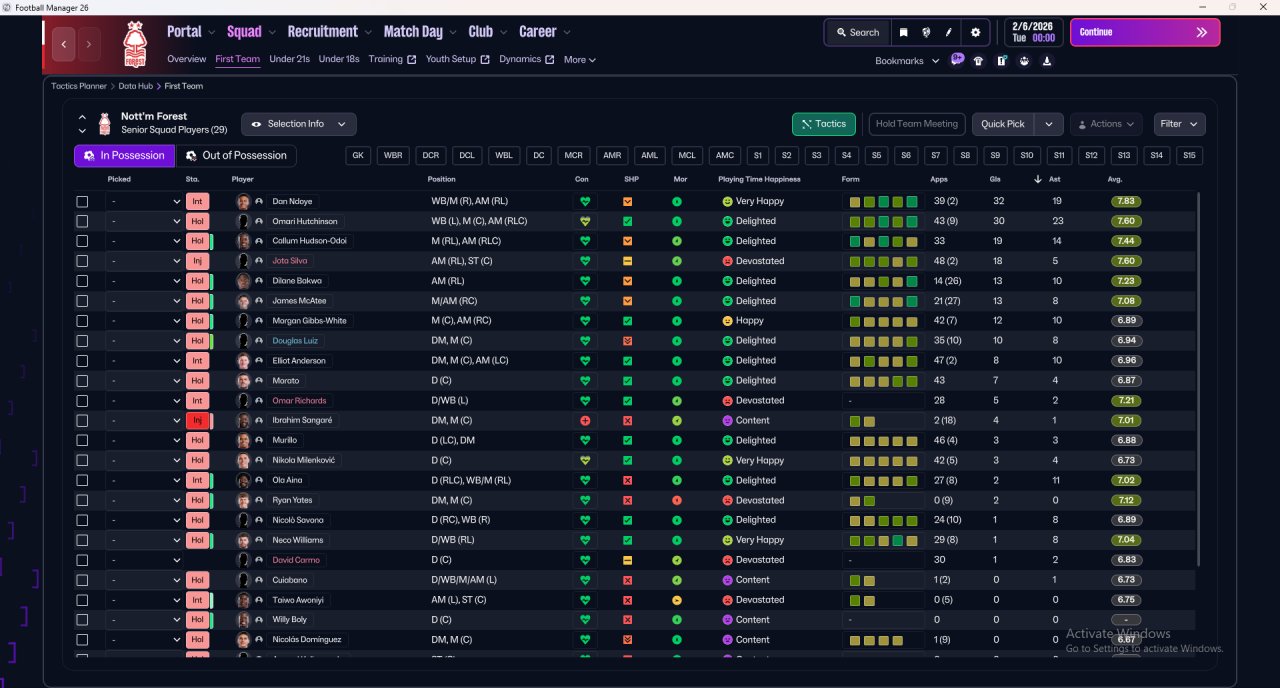
Task: Select the download save shortcut icon
Action: pos(1047,61)
